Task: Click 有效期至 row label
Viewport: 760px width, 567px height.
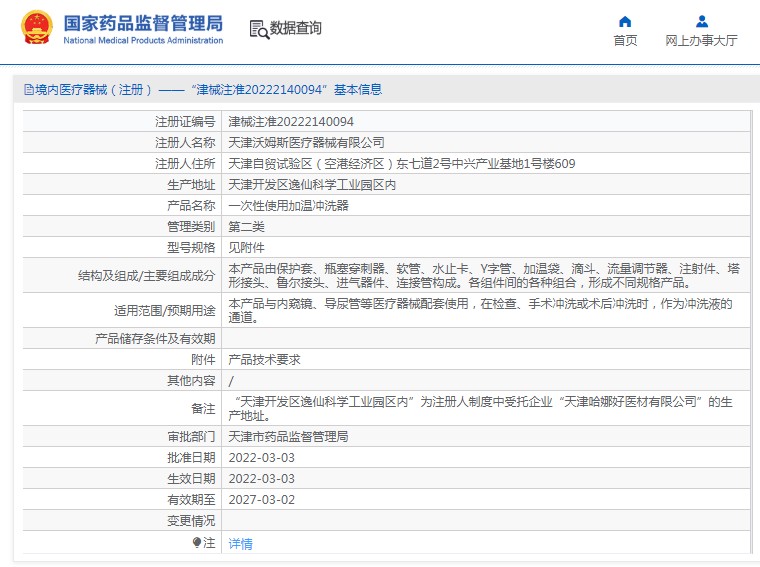Action: point(191,500)
